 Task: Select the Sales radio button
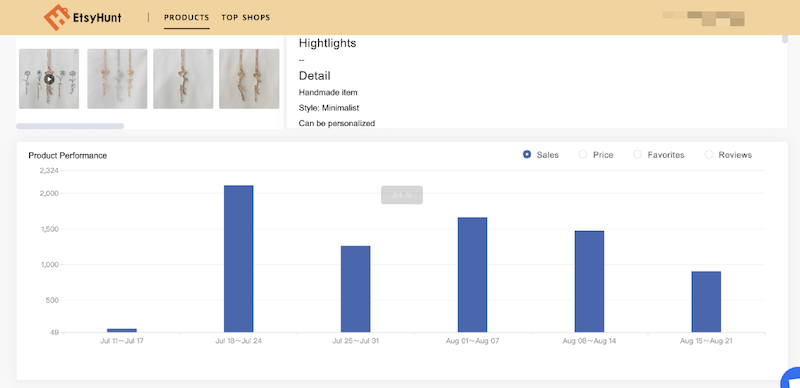click(x=527, y=155)
